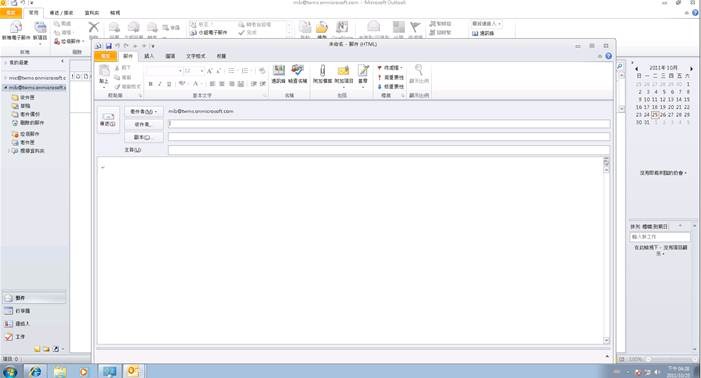Open the Zoom magnifier icon in message ribbon
The image size is (701, 378).
click(x=419, y=74)
